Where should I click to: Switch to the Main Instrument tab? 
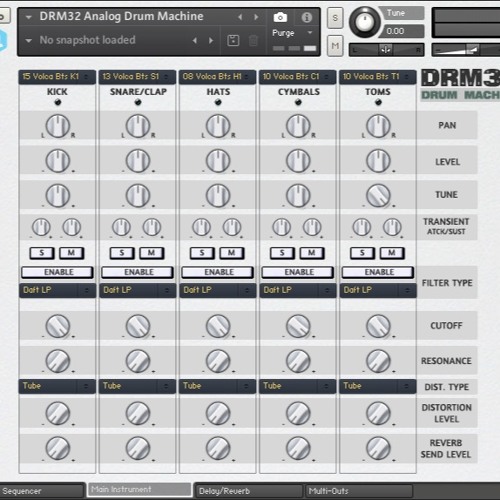(139, 490)
